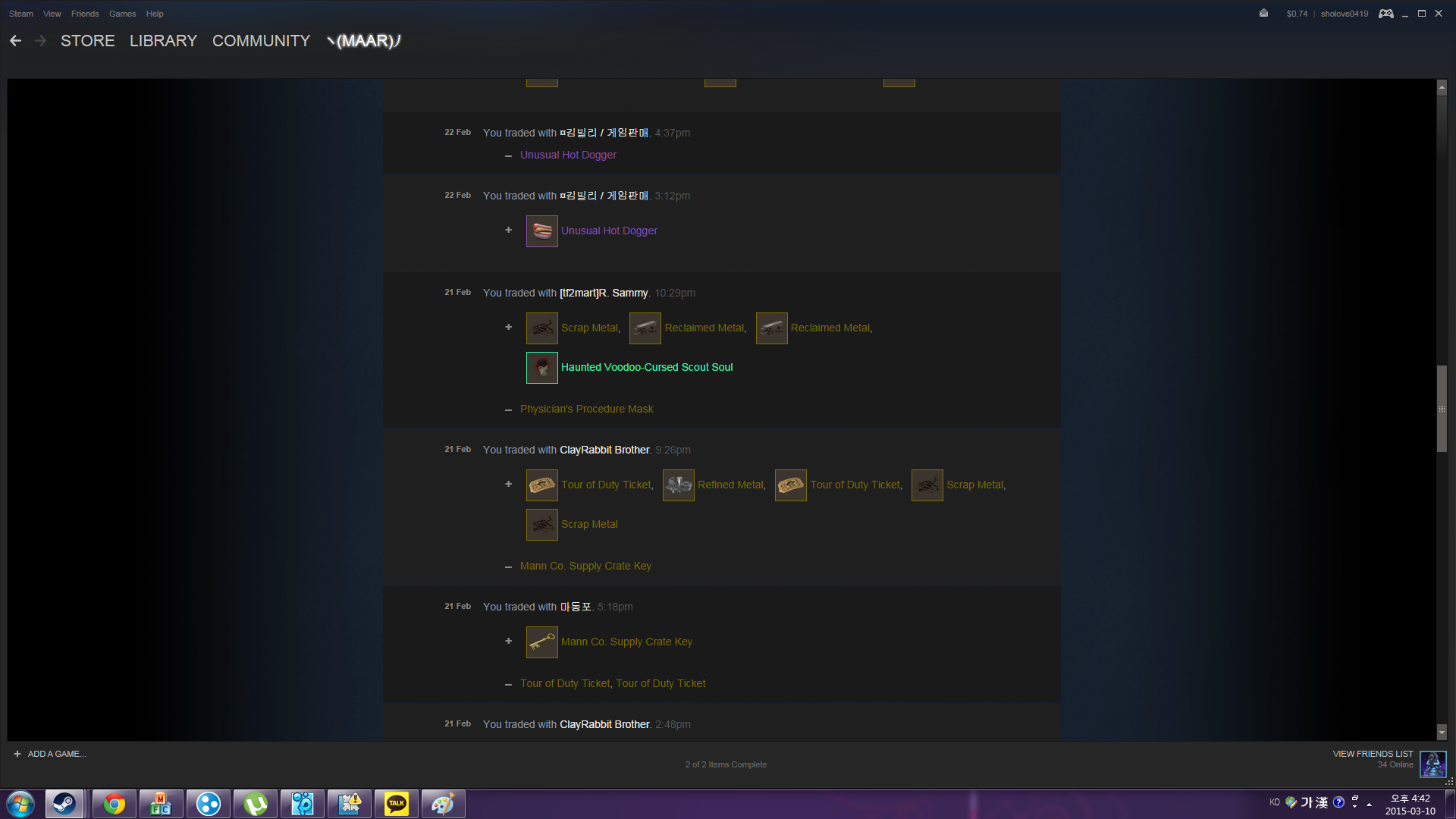Open the Friends menu
Viewport: 1456px width, 819px height.
pyautogui.click(x=85, y=14)
